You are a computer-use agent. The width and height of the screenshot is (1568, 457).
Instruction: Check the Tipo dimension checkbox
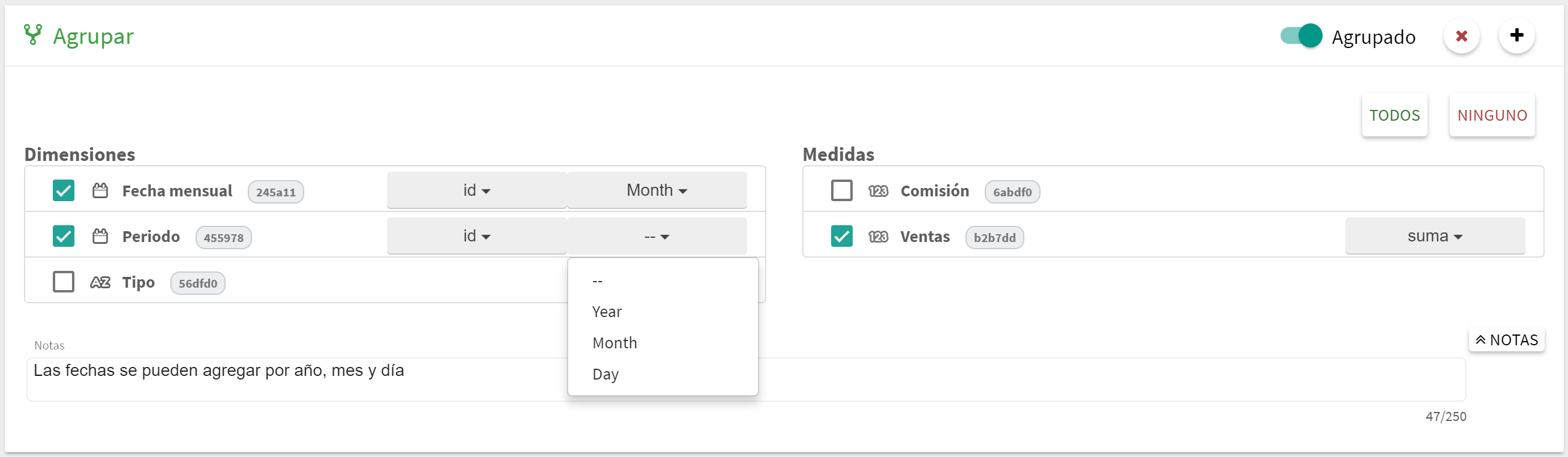[64, 282]
